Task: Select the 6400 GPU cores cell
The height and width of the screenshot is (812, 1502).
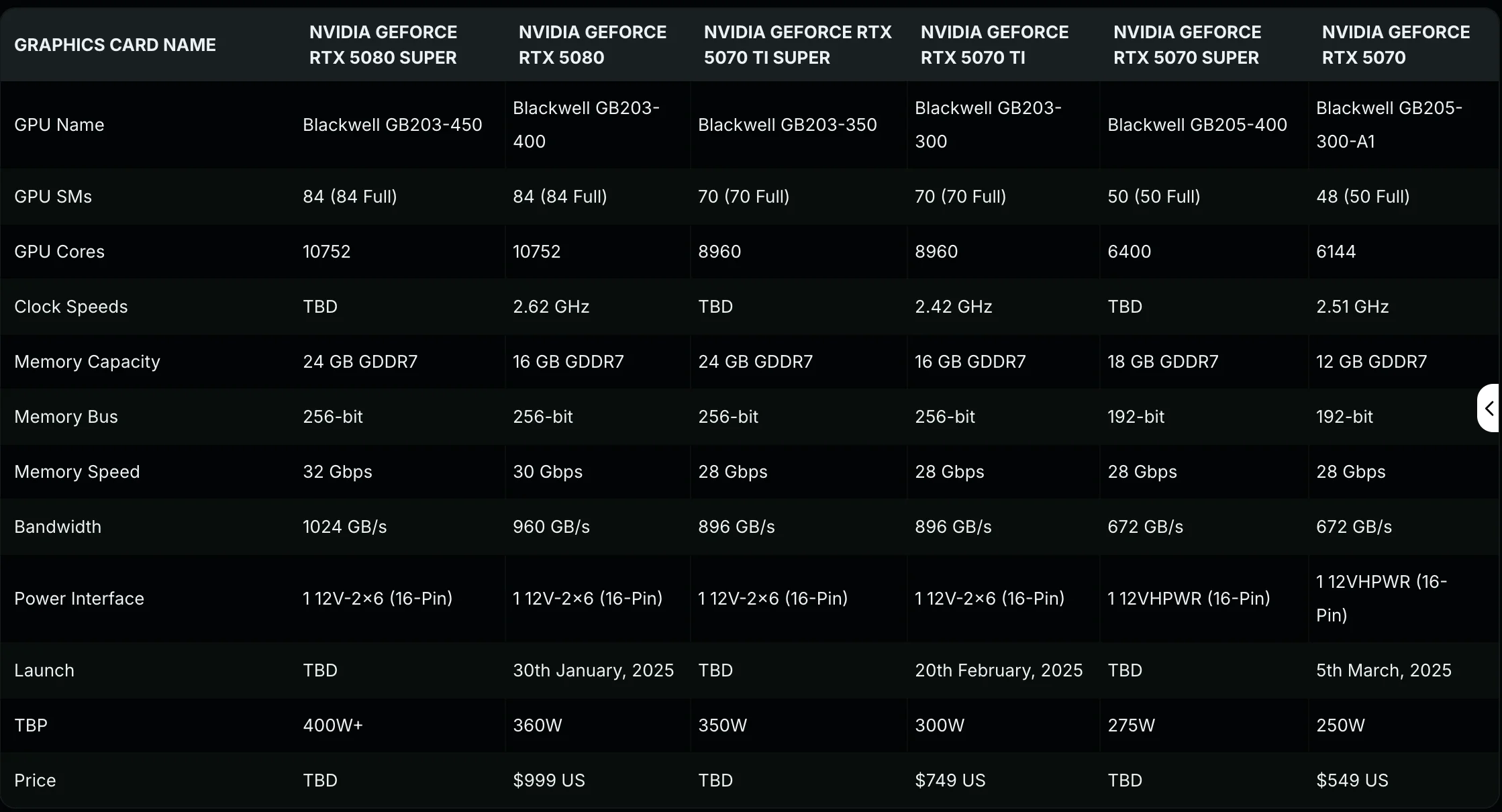Action: click(x=1129, y=252)
